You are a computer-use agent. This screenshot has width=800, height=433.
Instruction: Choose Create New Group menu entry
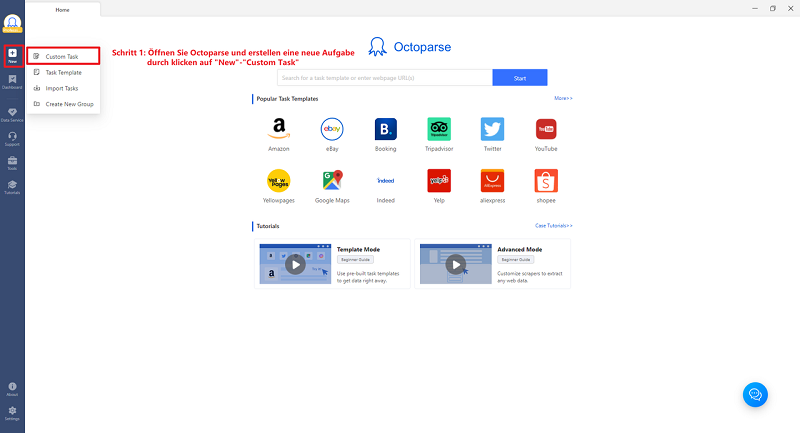click(x=63, y=104)
